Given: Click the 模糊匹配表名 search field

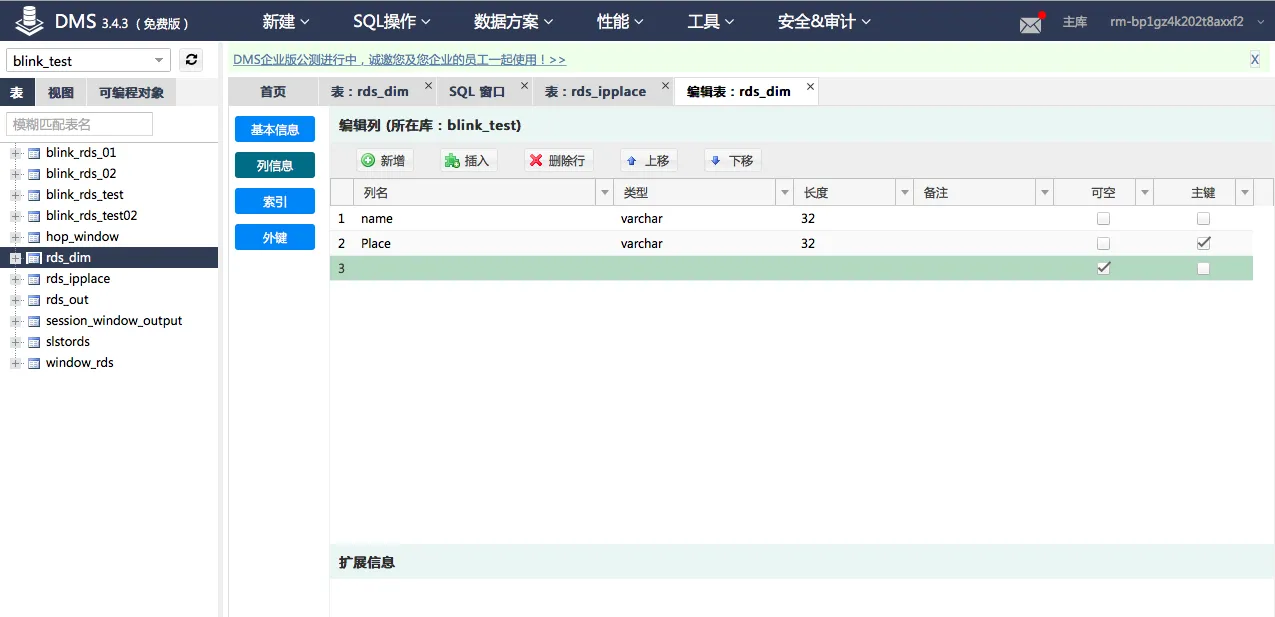Looking at the screenshot, I should point(79,124).
